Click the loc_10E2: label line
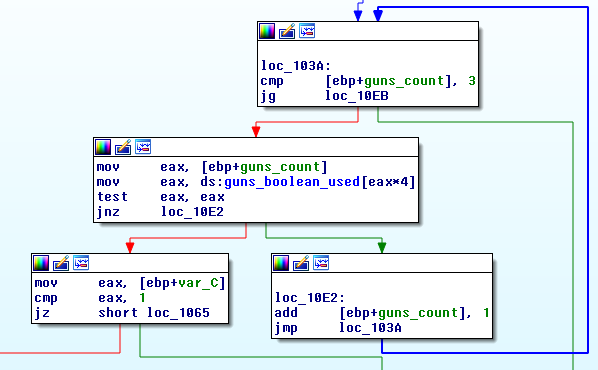 (310, 298)
